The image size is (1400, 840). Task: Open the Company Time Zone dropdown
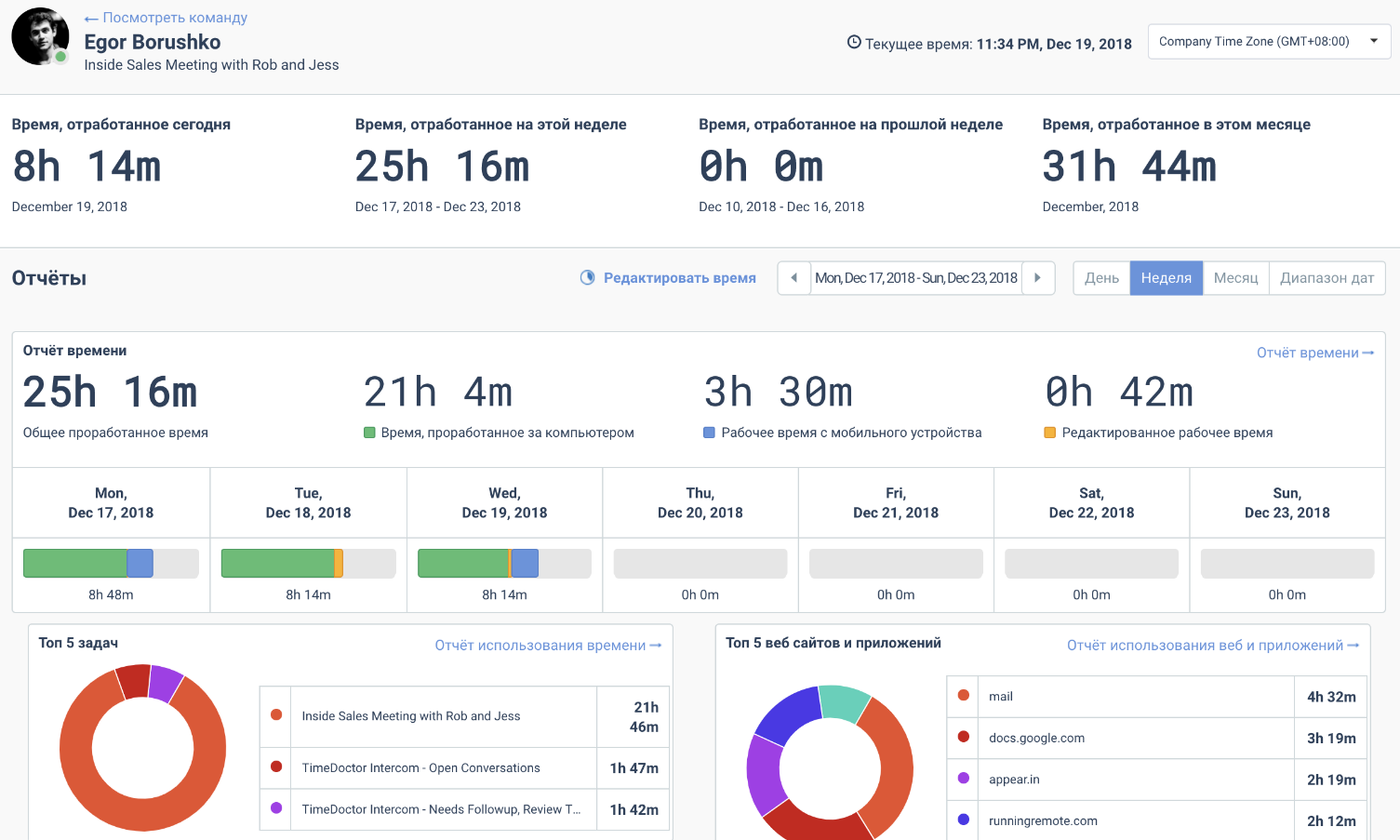[1269, 42]
